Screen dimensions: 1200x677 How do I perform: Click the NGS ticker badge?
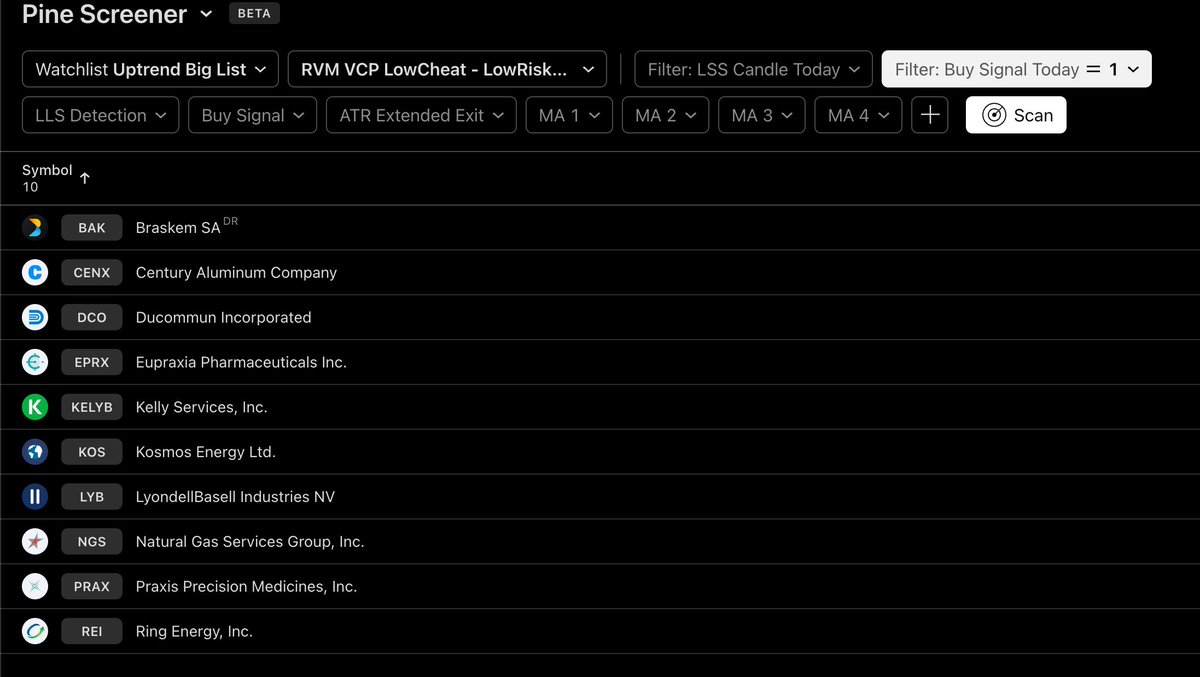(x=92, y=542)
